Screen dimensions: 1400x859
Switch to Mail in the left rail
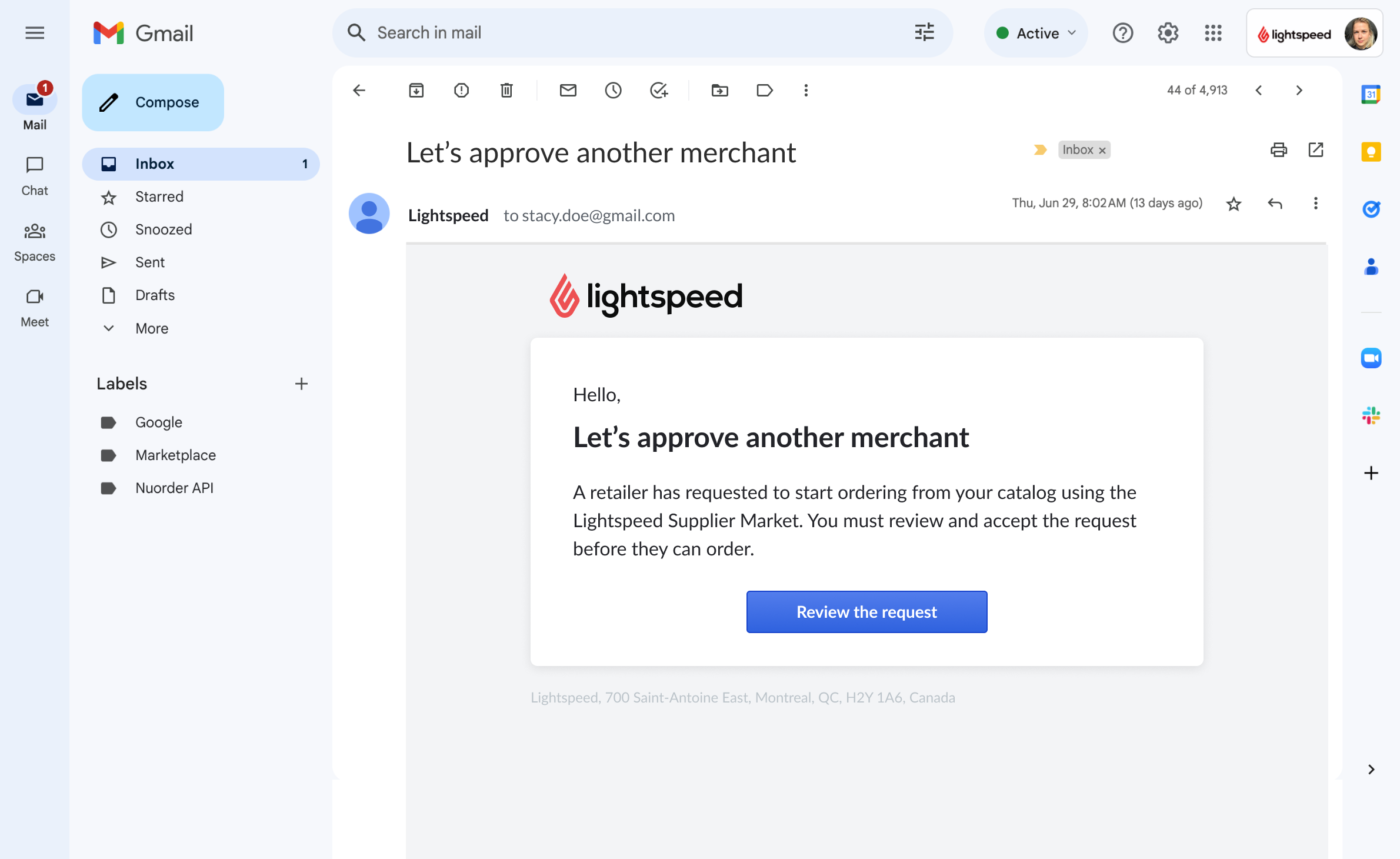pyautogui.click(x=35, y=107)
